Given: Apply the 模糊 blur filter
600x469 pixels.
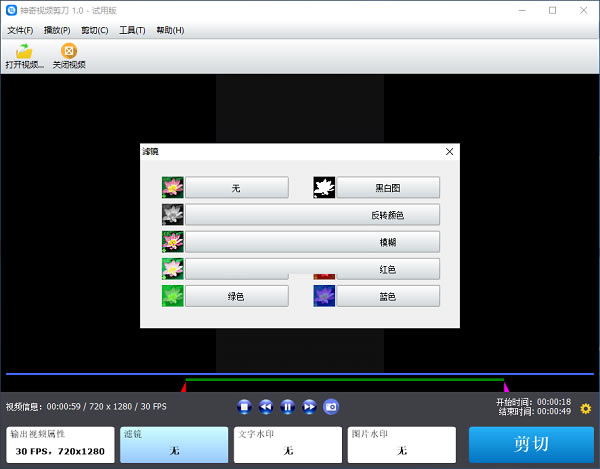Looking at the screenshot, I should pyautogui.click(x=313, y=242).
